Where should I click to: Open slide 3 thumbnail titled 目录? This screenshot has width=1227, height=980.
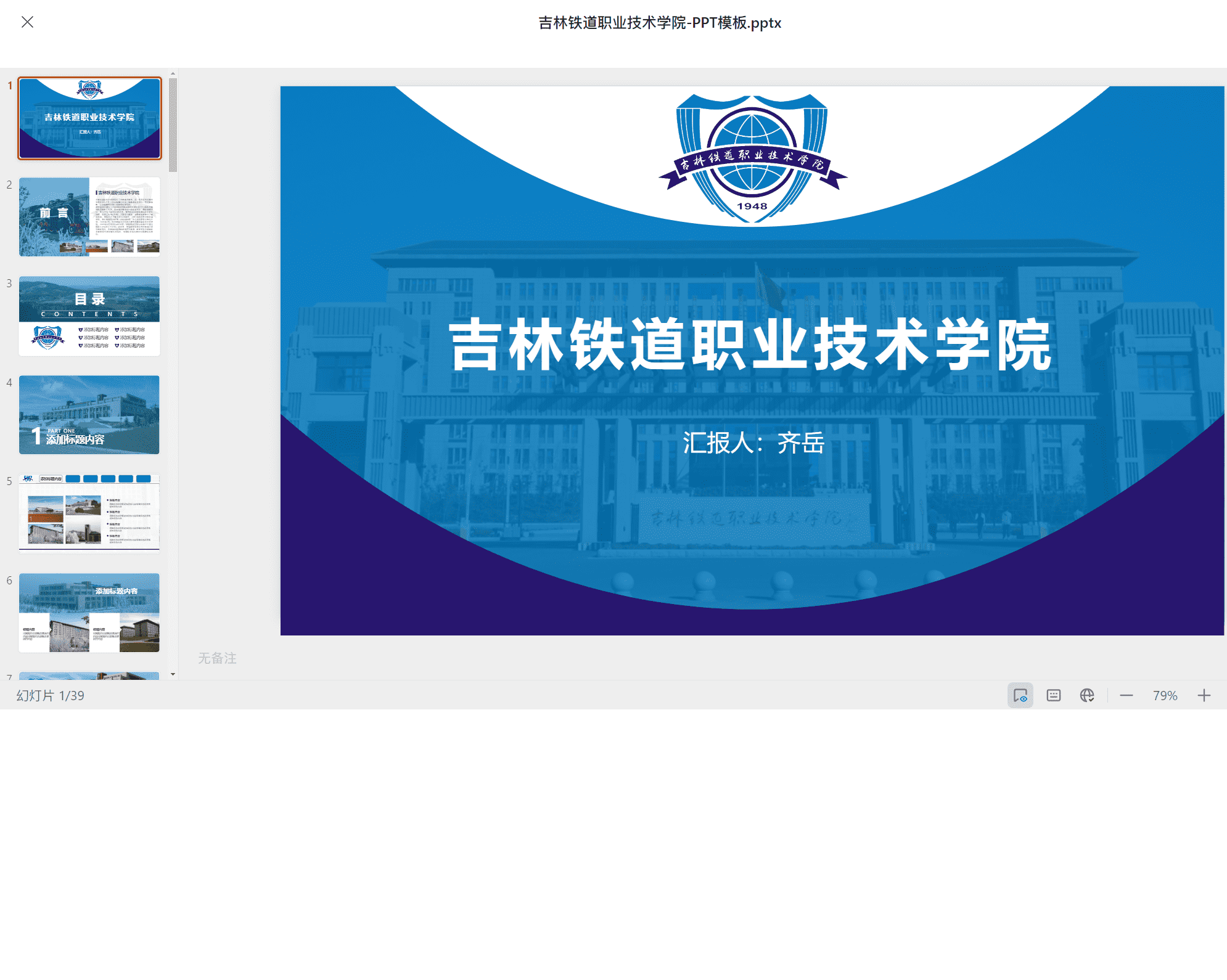(x=89, y=316)
